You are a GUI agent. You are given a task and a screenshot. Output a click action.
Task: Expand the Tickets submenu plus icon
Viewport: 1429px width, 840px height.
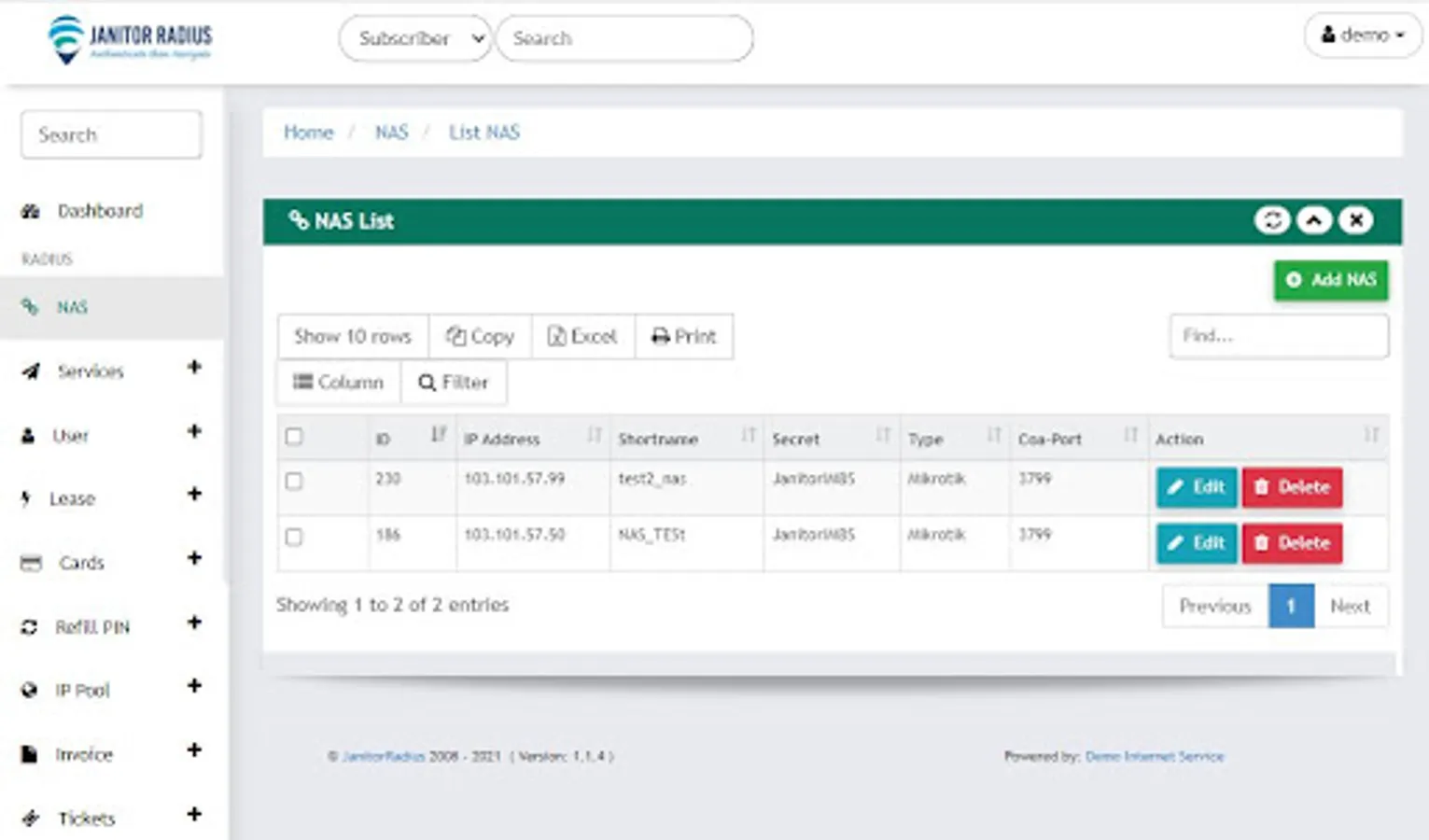[194, 814]
